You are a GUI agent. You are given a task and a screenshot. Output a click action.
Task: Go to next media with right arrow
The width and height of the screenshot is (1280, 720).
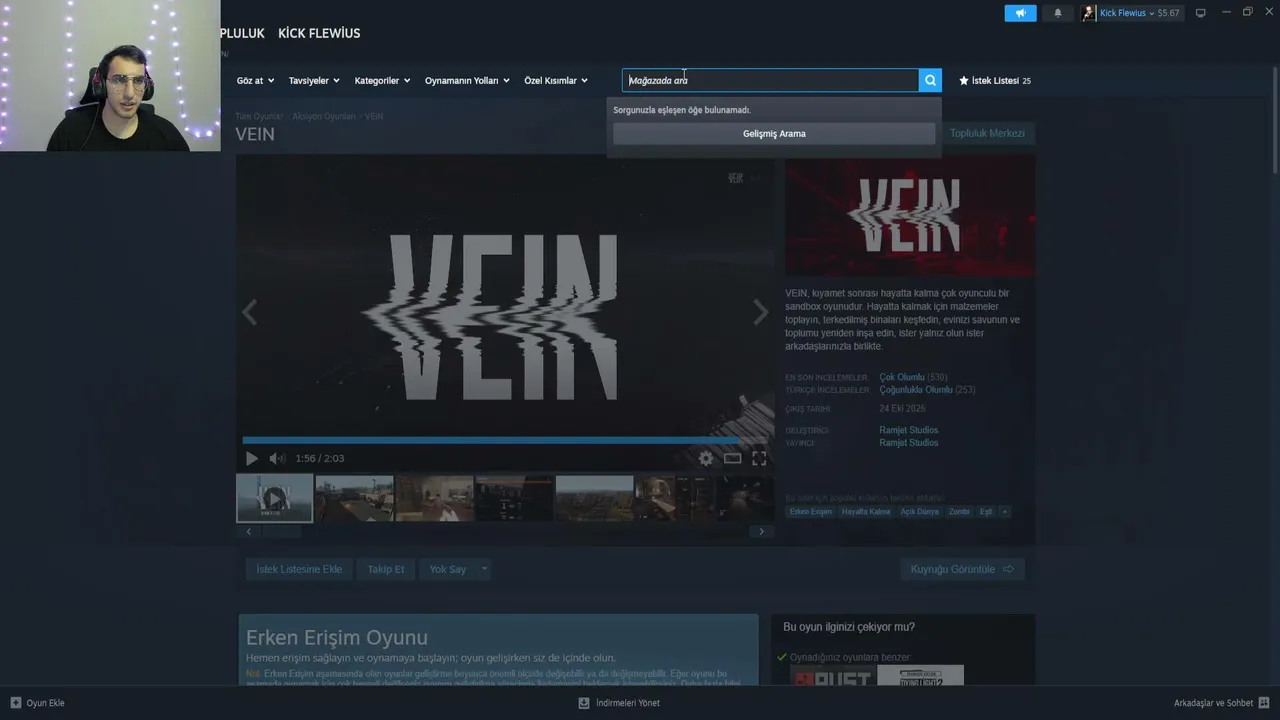coord(761,313)
